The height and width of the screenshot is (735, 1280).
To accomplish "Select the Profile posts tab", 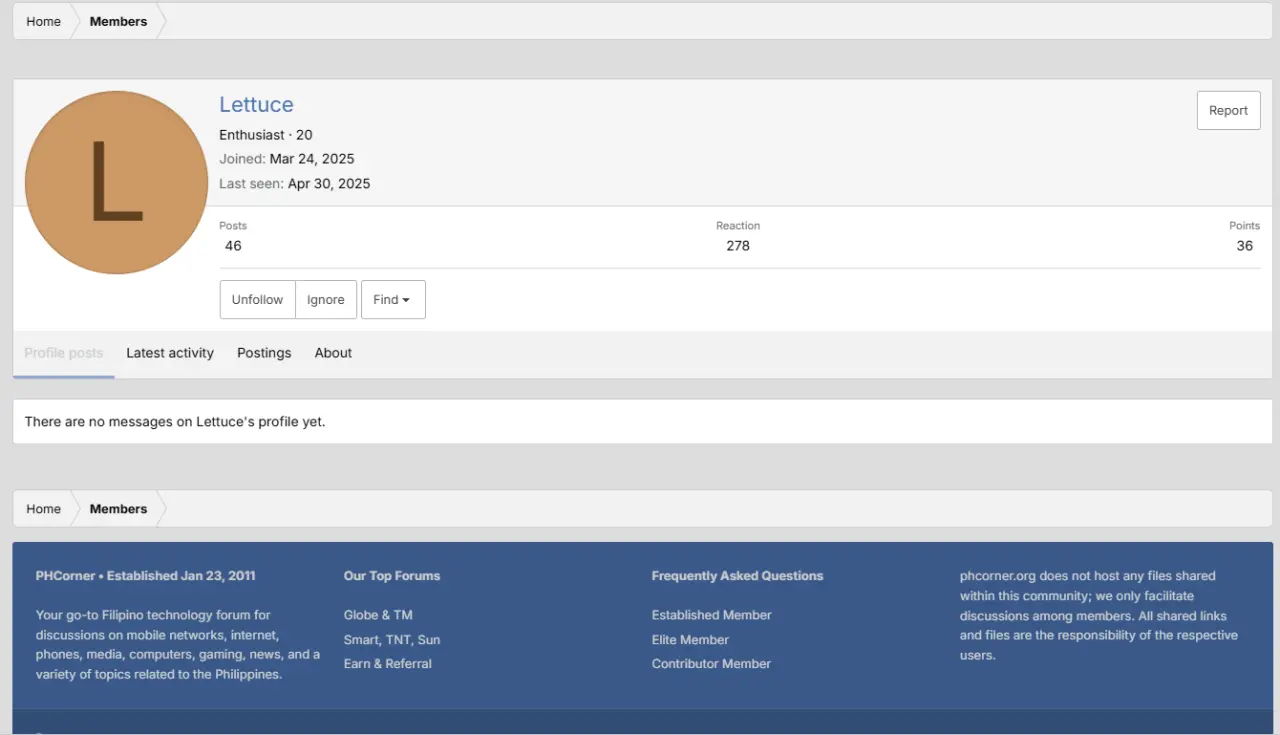I will [64, 353].
